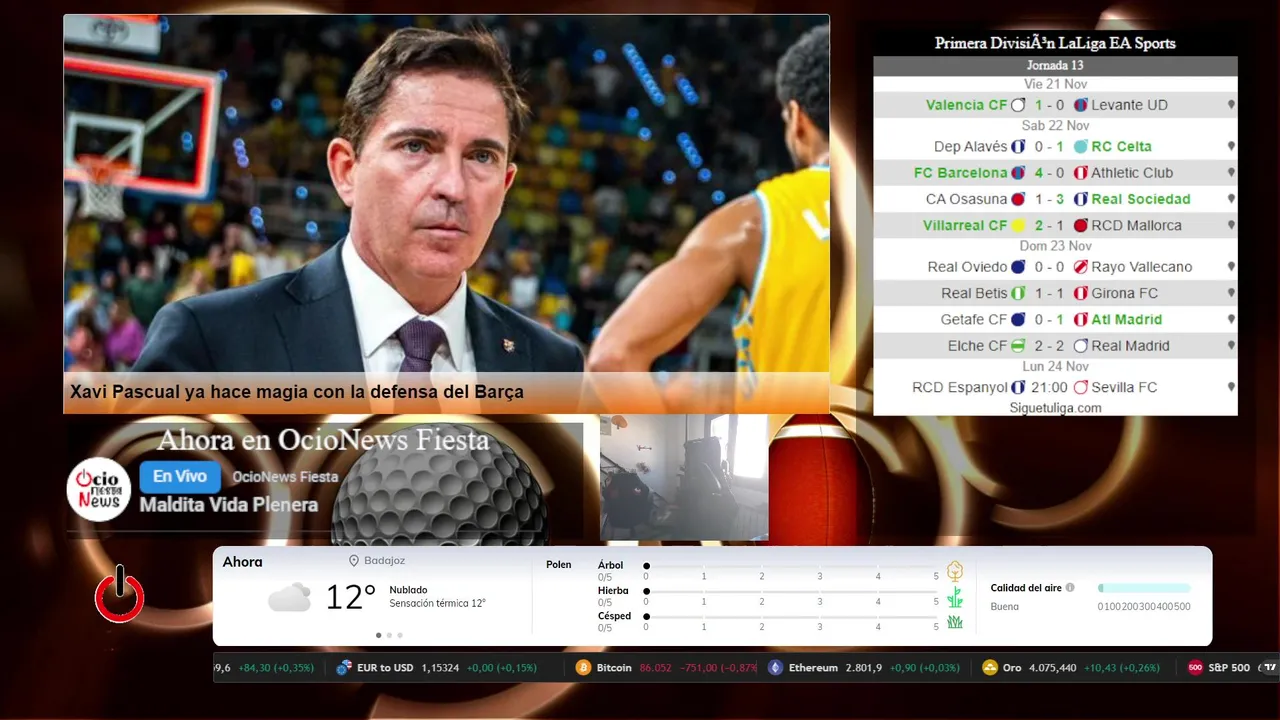Click the air quality Buena progress bar
Image resolution: width=1280 pixels, height=720 pixels.
(1144, 588)
